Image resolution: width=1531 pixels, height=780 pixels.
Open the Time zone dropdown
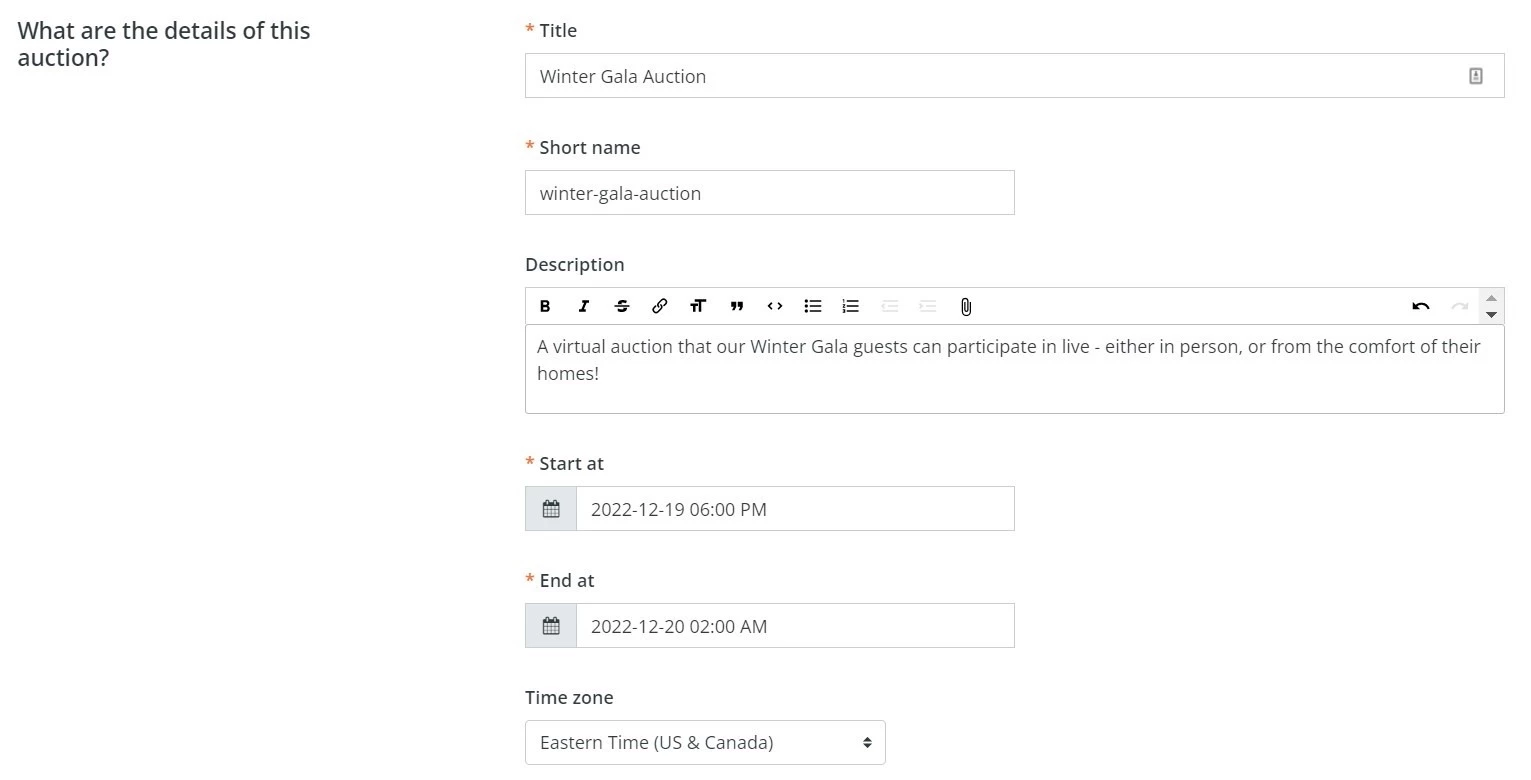[705, 742]
